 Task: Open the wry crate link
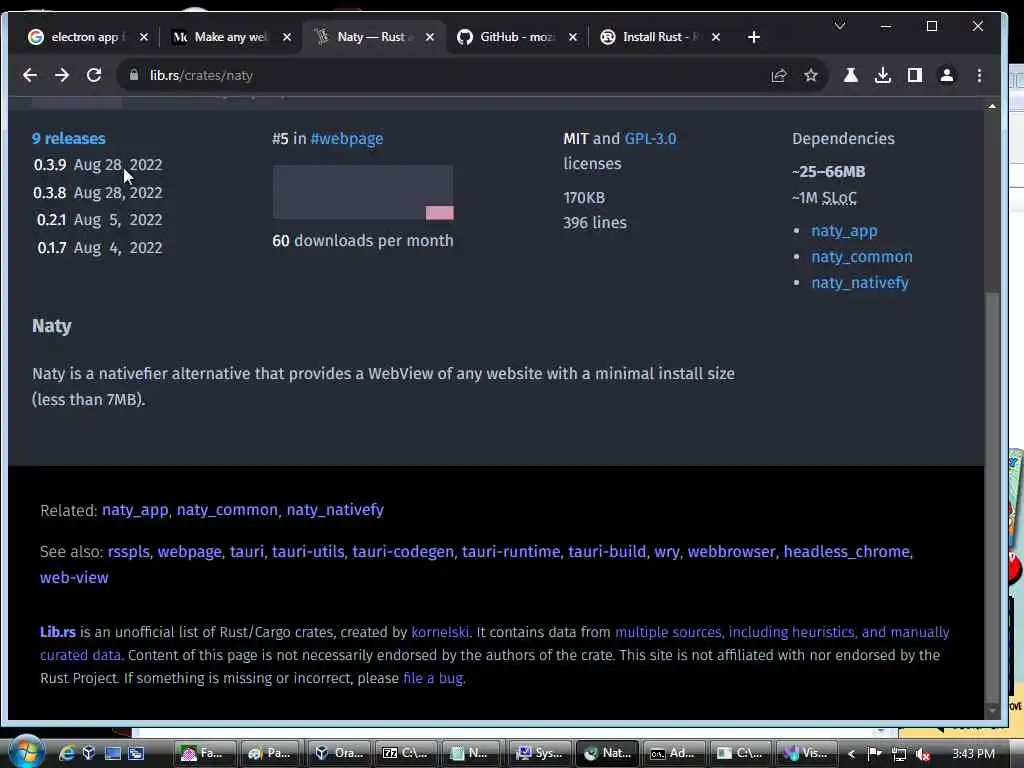point(667,552)
